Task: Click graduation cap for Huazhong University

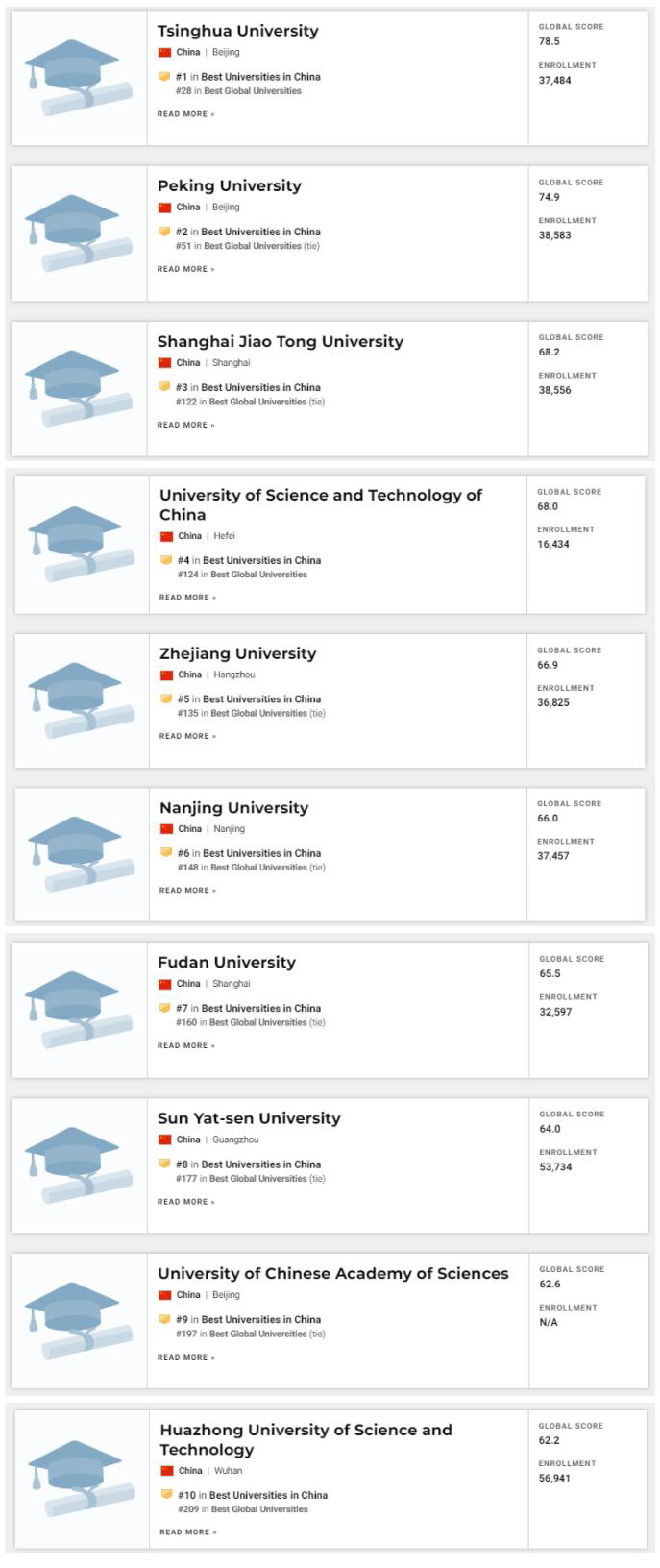Action: pyautogui.click(x=82, y=1479)
